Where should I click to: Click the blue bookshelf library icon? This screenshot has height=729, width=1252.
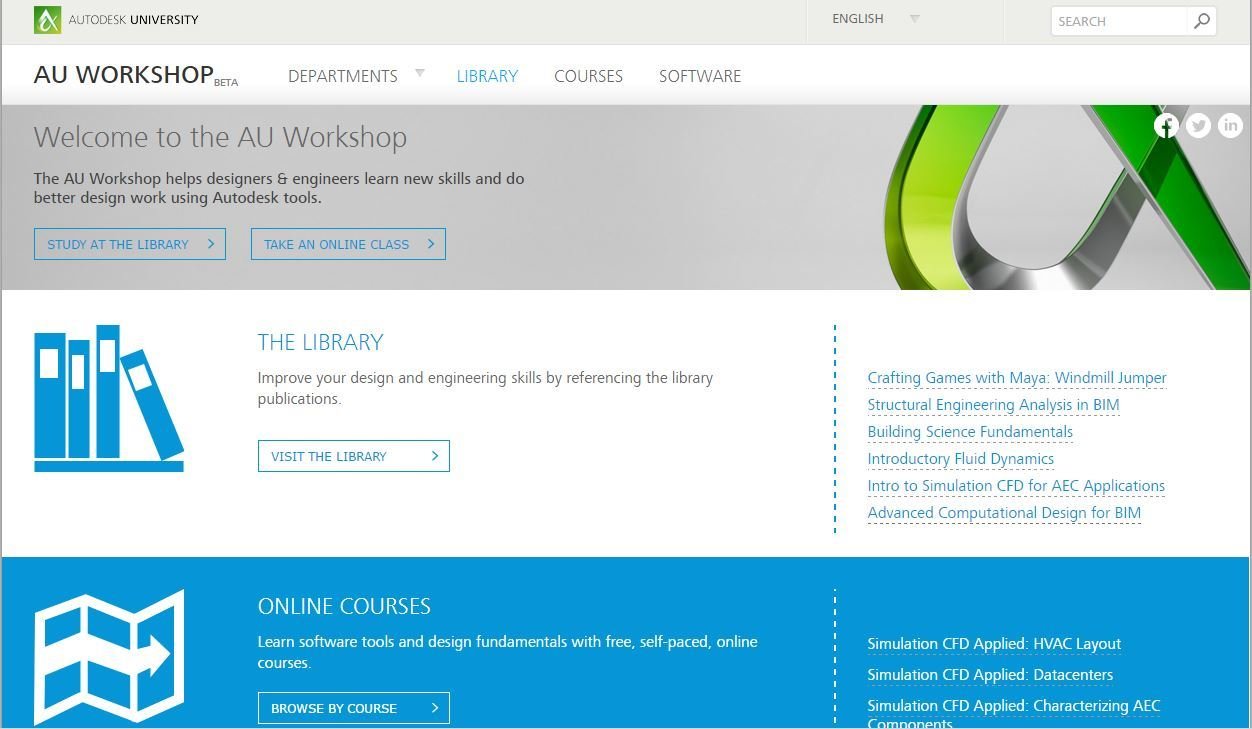click(109, 398)
